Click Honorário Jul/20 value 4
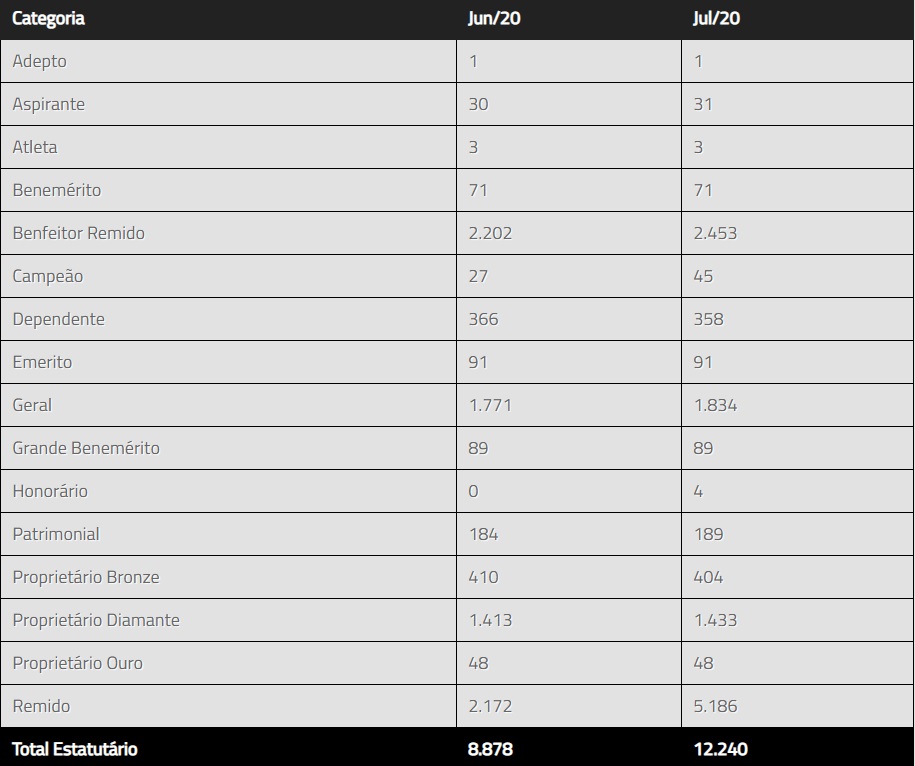Viewport: 915px width, 766px height. coord(698,491)
